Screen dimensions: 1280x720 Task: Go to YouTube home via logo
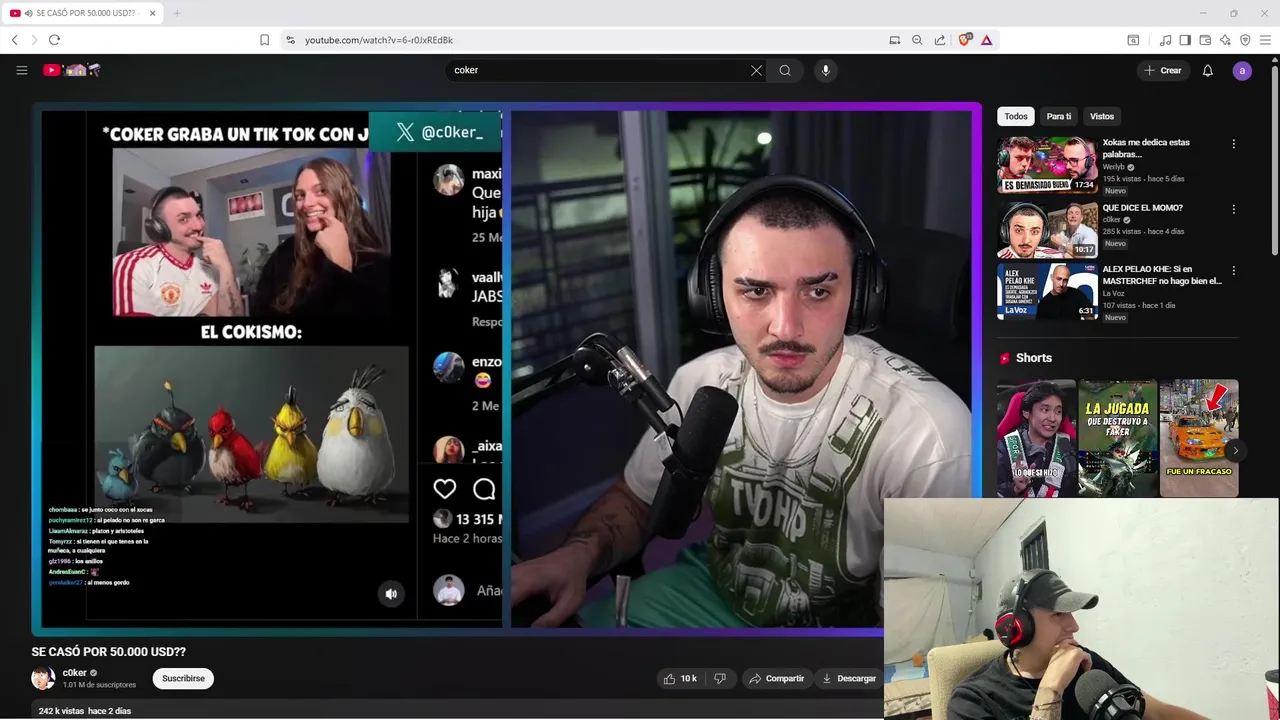pyautogui.click(x=72, y=70)
